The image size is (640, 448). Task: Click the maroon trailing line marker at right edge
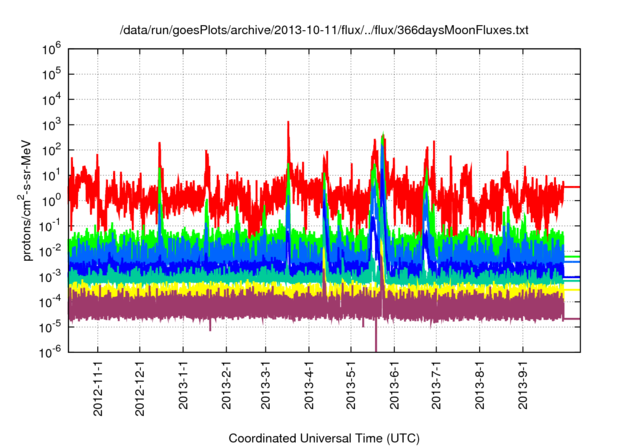pyautogui.click(x=572, y=319)
